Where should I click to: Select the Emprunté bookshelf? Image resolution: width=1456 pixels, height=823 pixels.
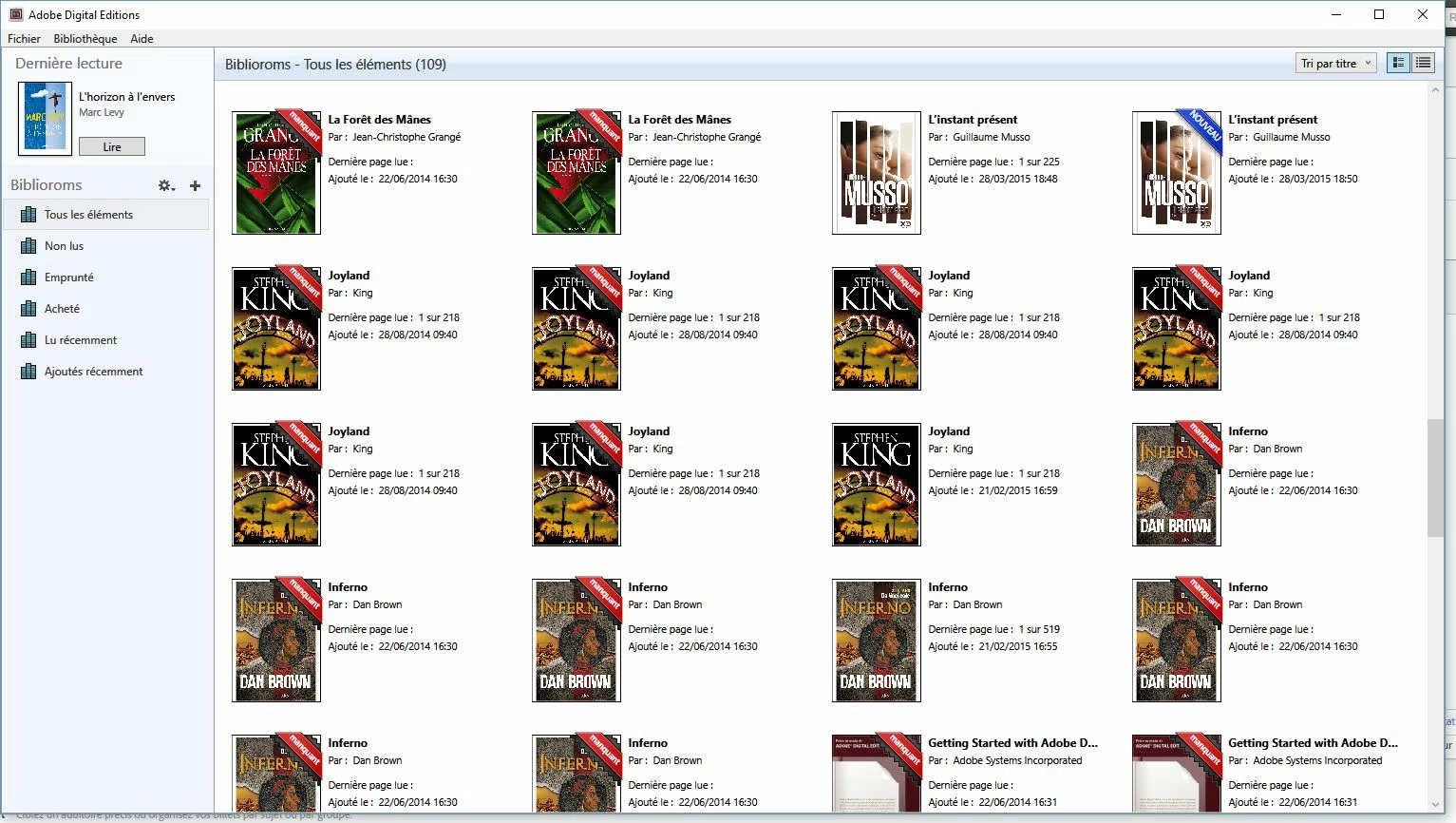(106, 278)
